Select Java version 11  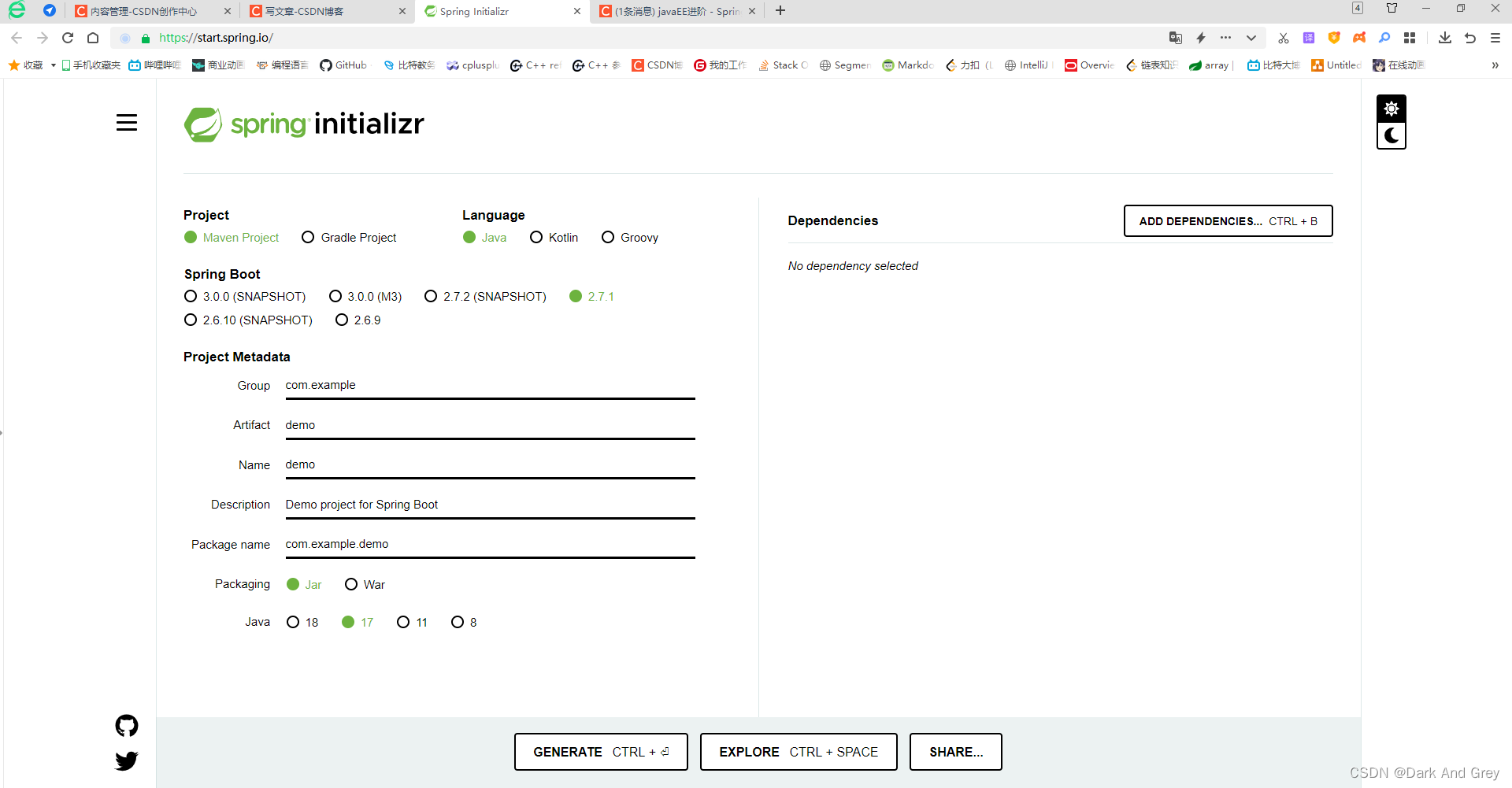(413, 623)
